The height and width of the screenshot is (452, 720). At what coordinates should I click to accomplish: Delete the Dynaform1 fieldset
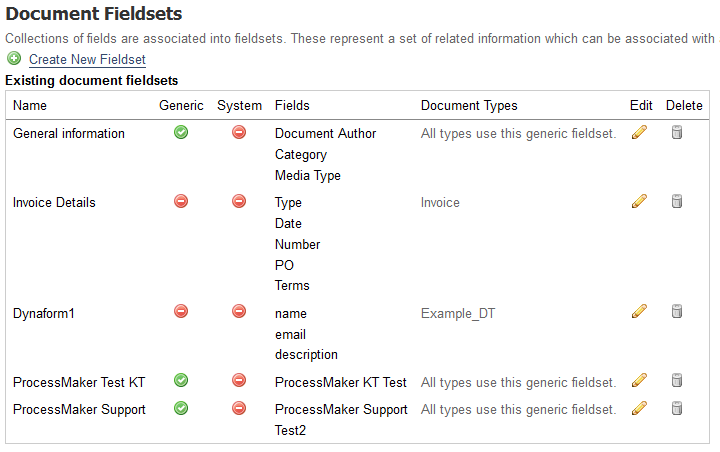pyautogui.click(x=677, y=312)
